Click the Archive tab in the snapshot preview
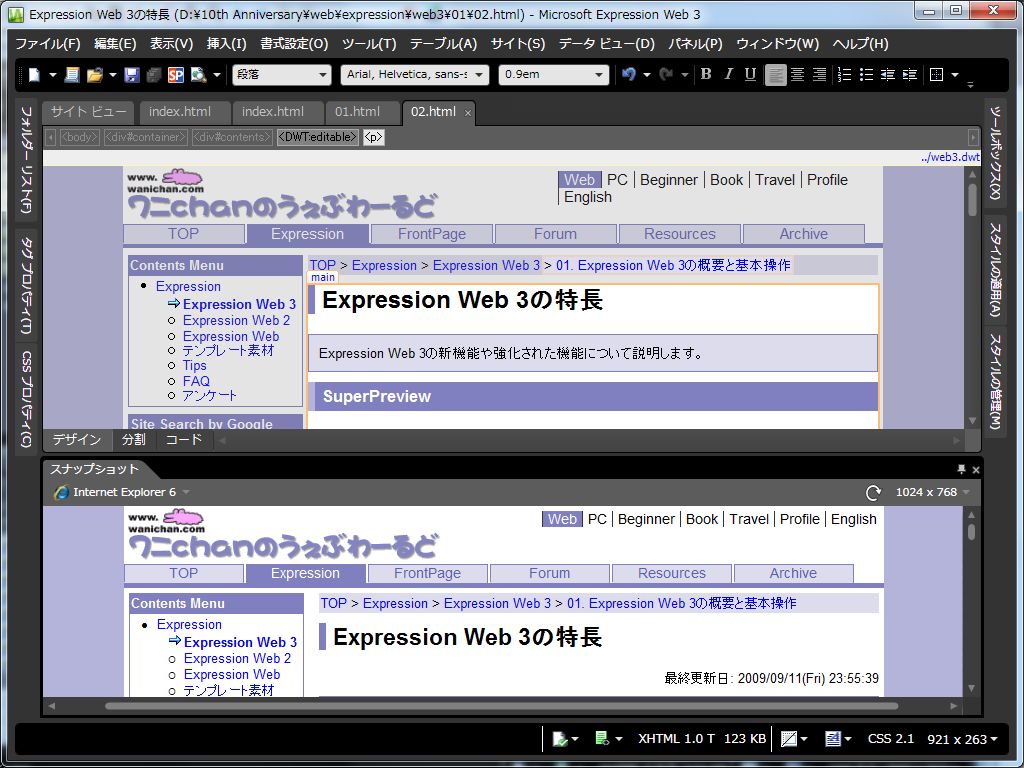The height and width of the screenshot is (768, 1024). pyautogui.click(x=793, y=573)
